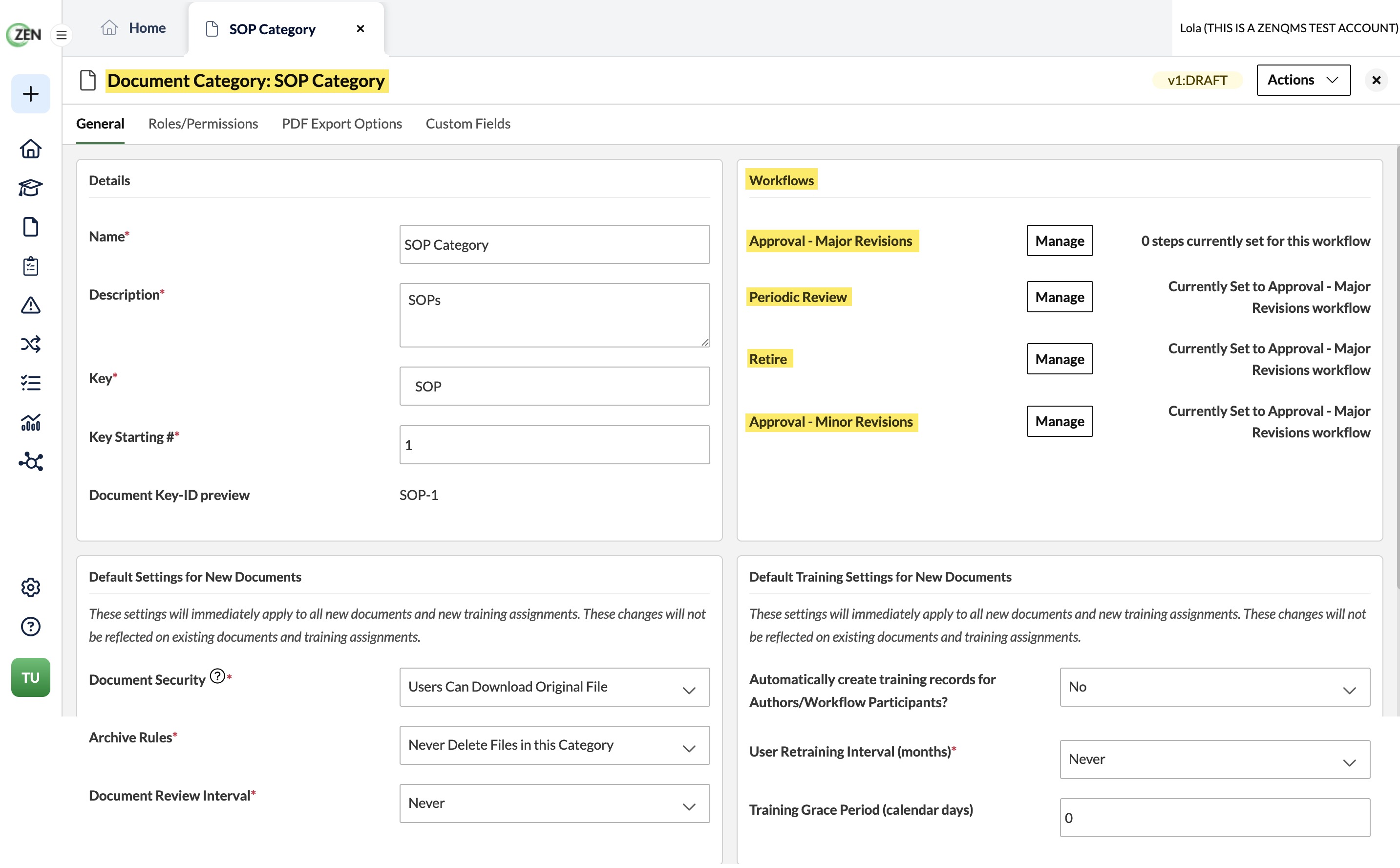1400x868 pixels.
Task: Manage the Approval - Major Revisions workflow
Action: click(x=1059, y=240)
